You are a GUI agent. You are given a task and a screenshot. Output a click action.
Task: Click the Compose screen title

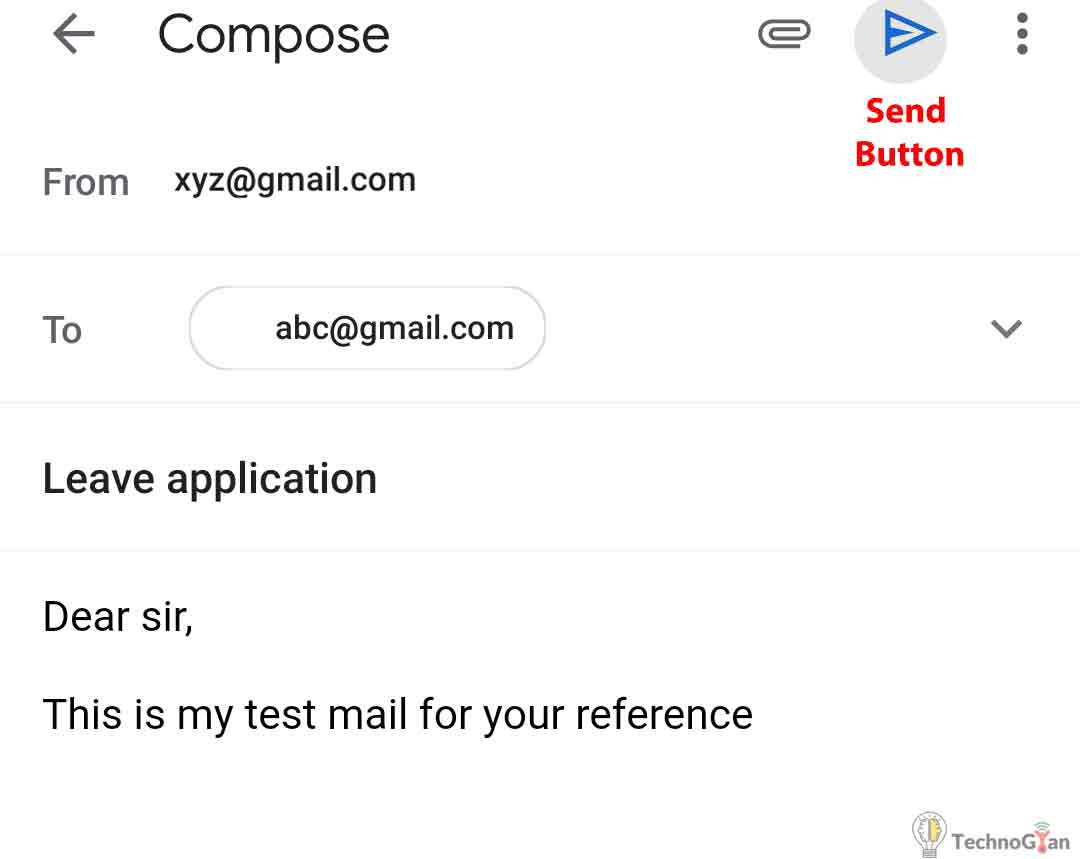(x=273, y=36)
